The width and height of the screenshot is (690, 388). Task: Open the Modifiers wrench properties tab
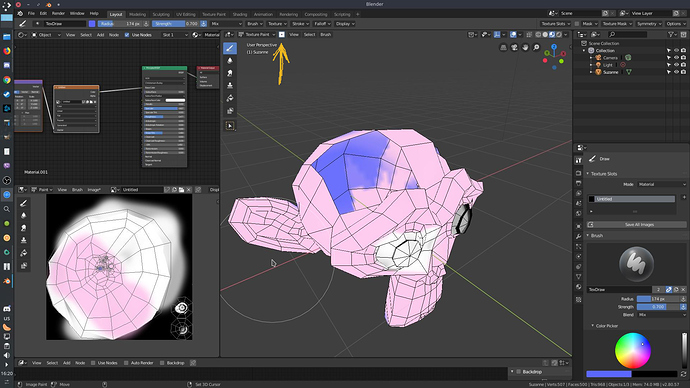(579, 236)
